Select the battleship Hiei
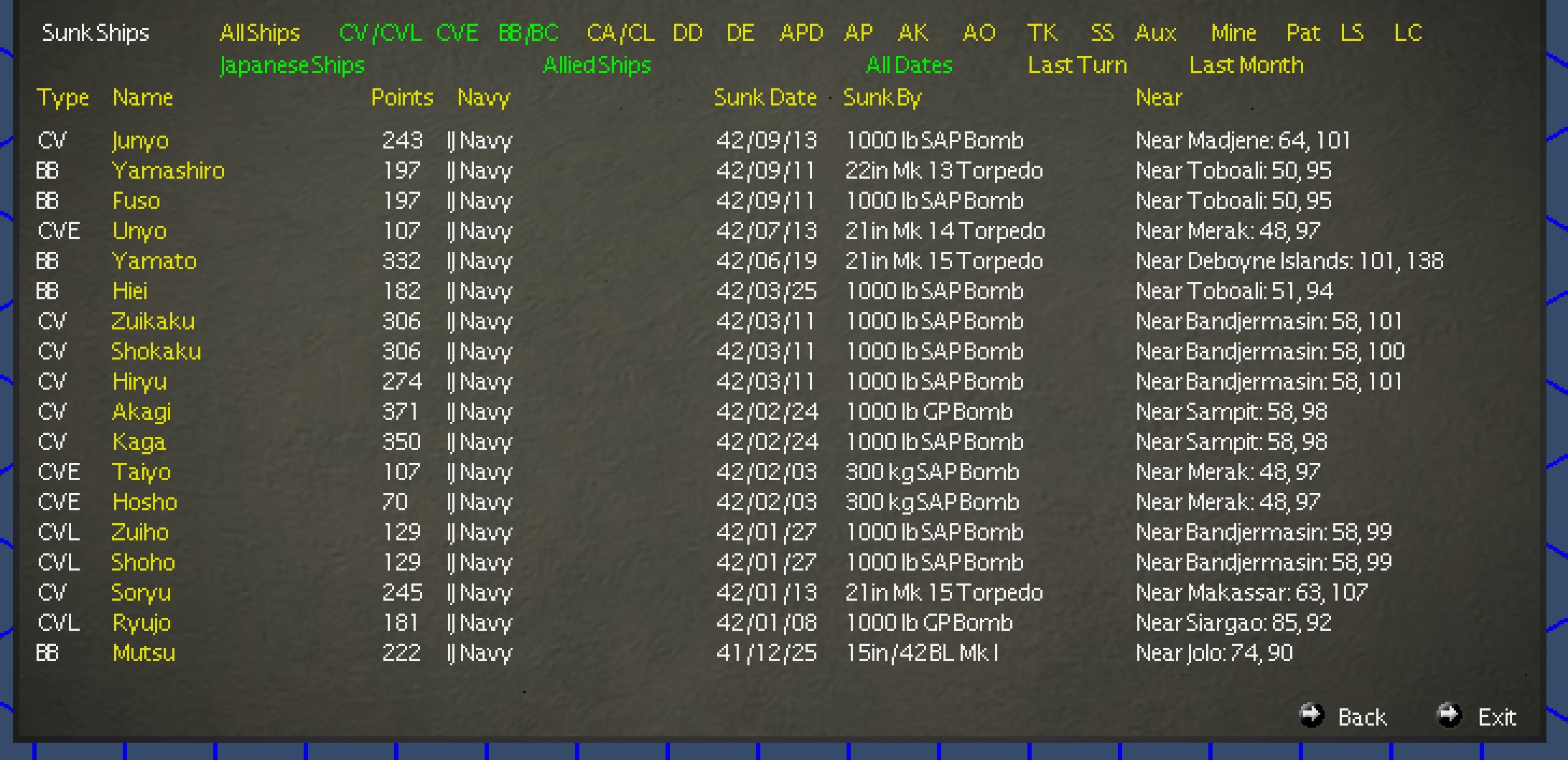 pyautogui.click(x=130, y=291)
